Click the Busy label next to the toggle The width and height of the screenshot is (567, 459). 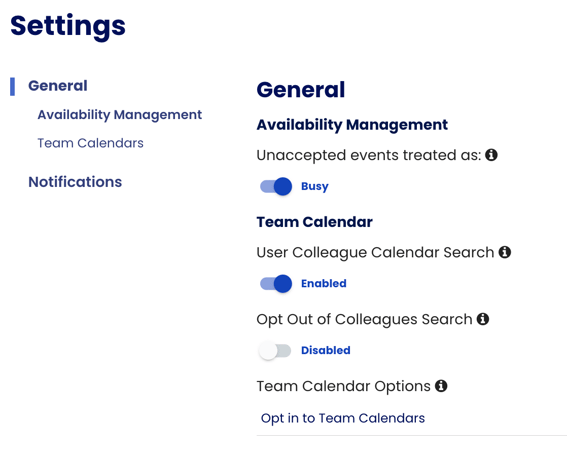click(x=315, y=187)
